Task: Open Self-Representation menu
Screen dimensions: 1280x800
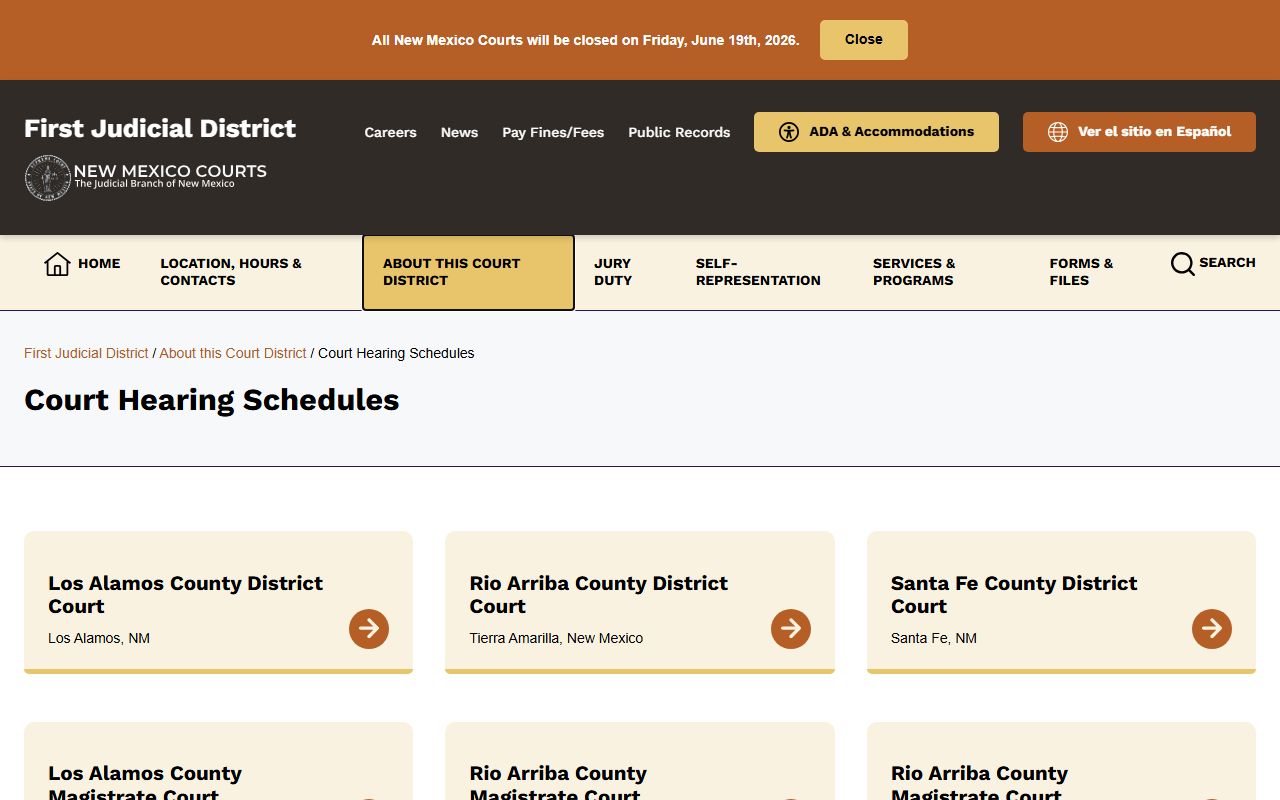Action: click(758, 272)
